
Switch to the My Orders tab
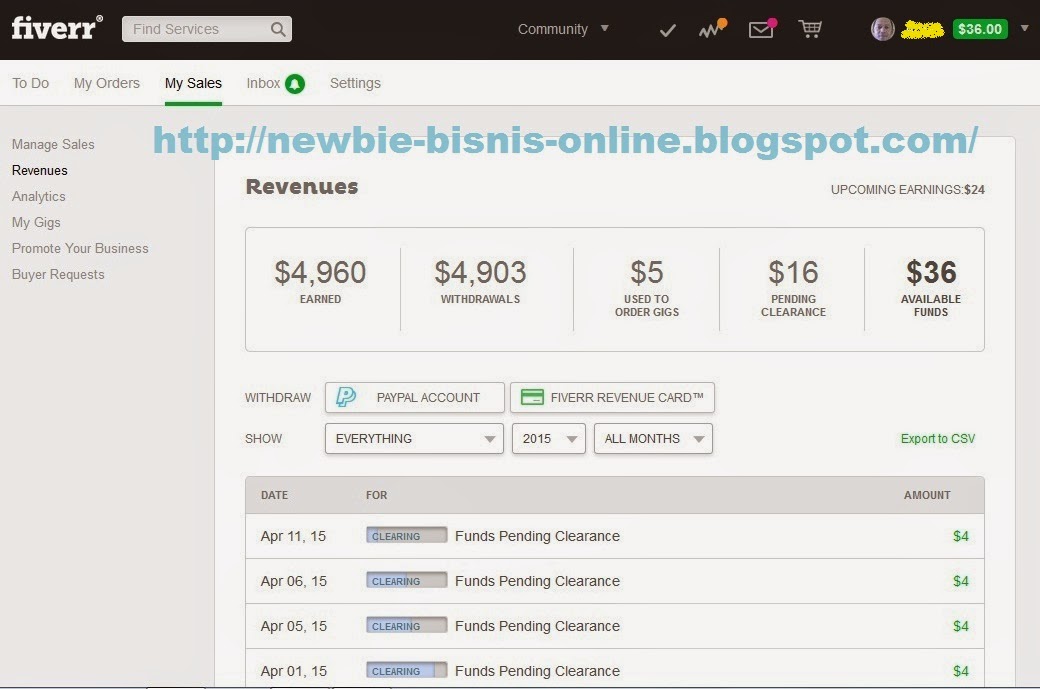click(x=106, y=83)
